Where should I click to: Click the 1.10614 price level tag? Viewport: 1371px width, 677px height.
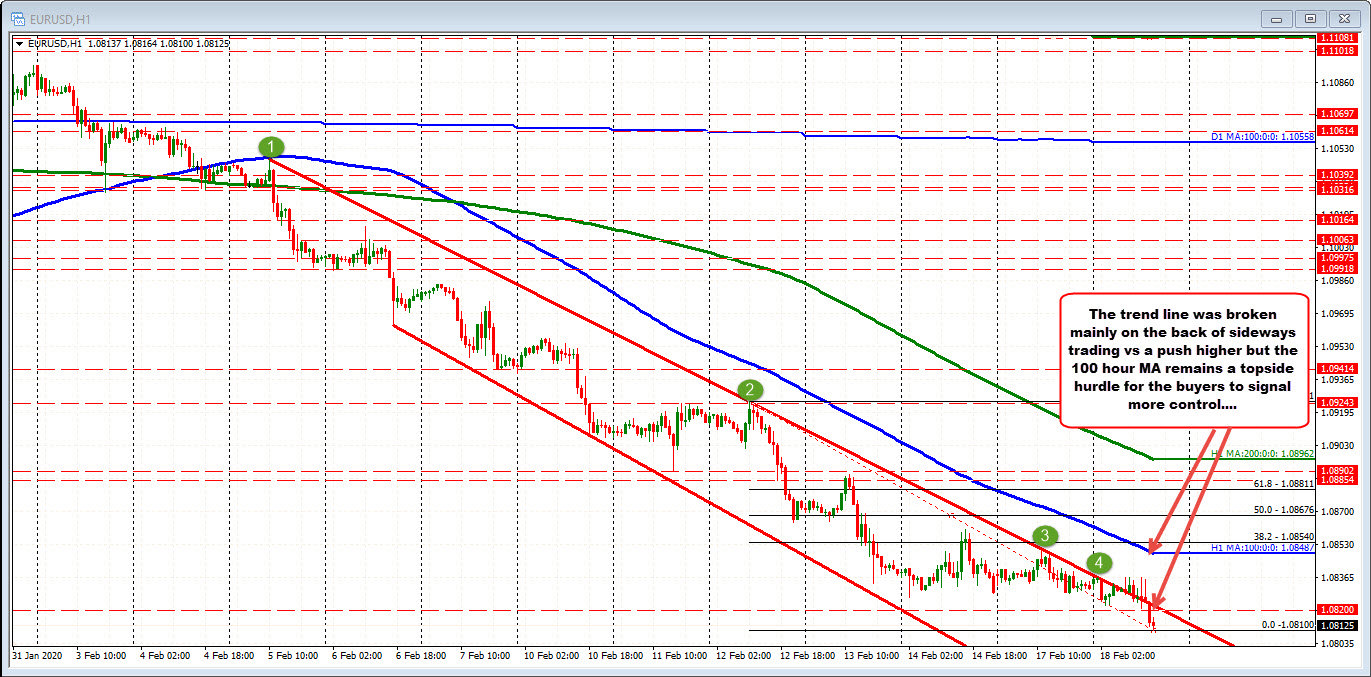pos(1337,130)
